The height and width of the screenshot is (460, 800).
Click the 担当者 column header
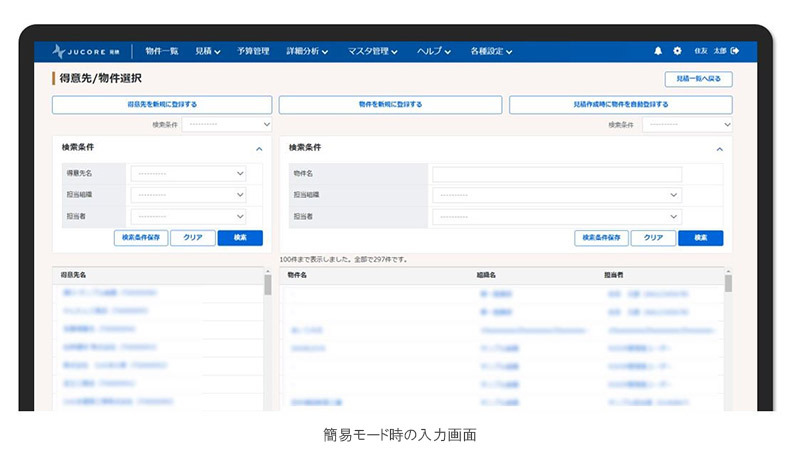[614, 275]
